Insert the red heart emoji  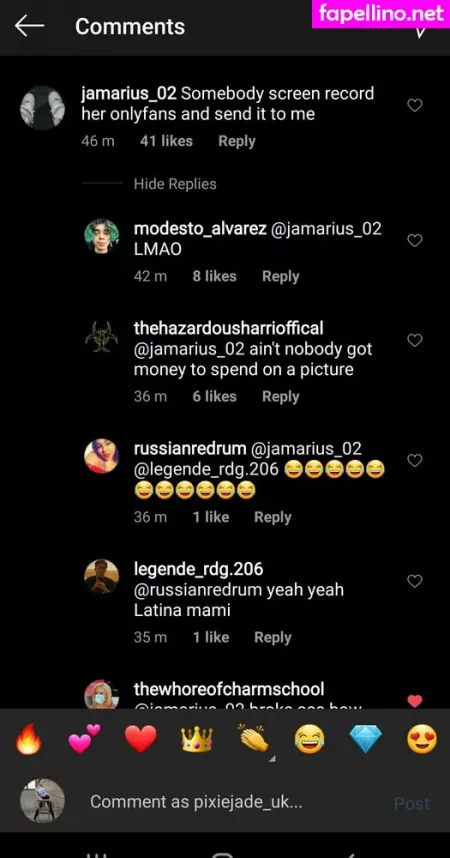141,740
